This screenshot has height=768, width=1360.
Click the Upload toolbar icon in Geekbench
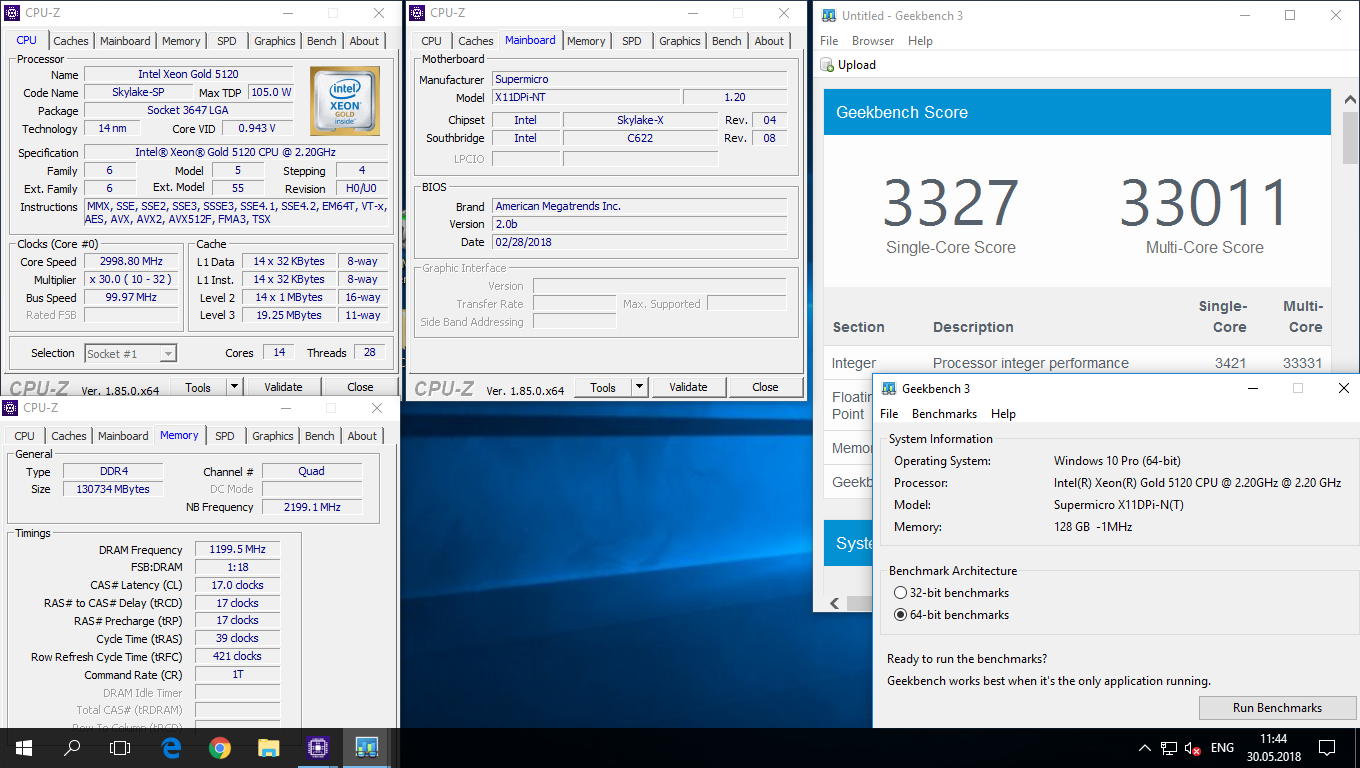(x=827, y=65)
